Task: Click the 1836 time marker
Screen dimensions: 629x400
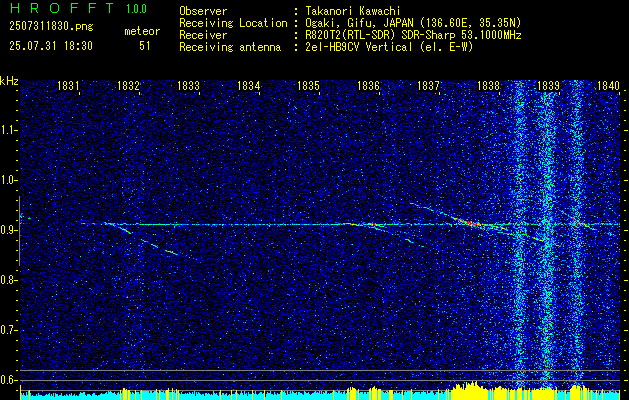Action: pos(368,86)
